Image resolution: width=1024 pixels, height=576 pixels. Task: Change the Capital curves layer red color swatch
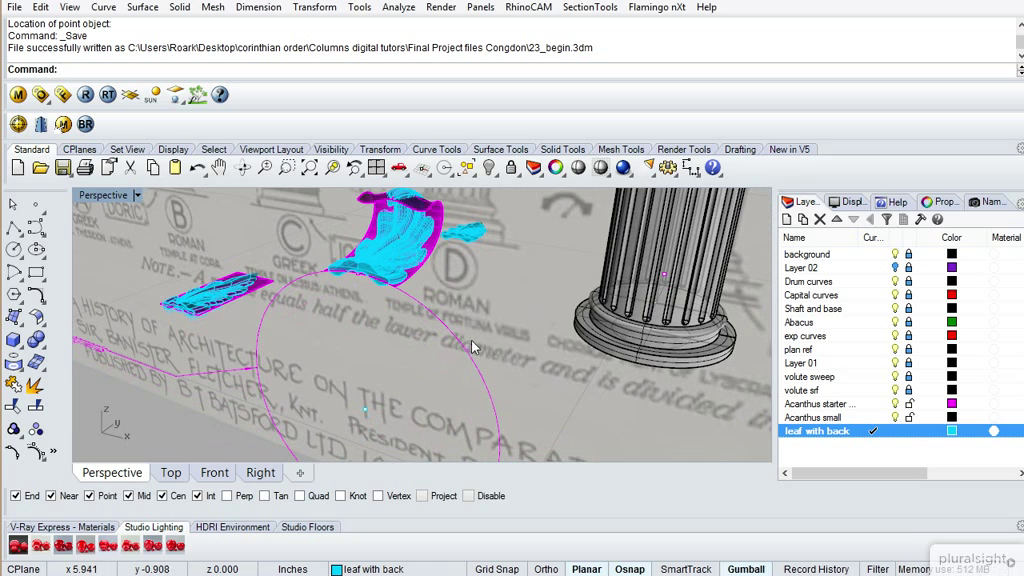(x=952, y=295)
